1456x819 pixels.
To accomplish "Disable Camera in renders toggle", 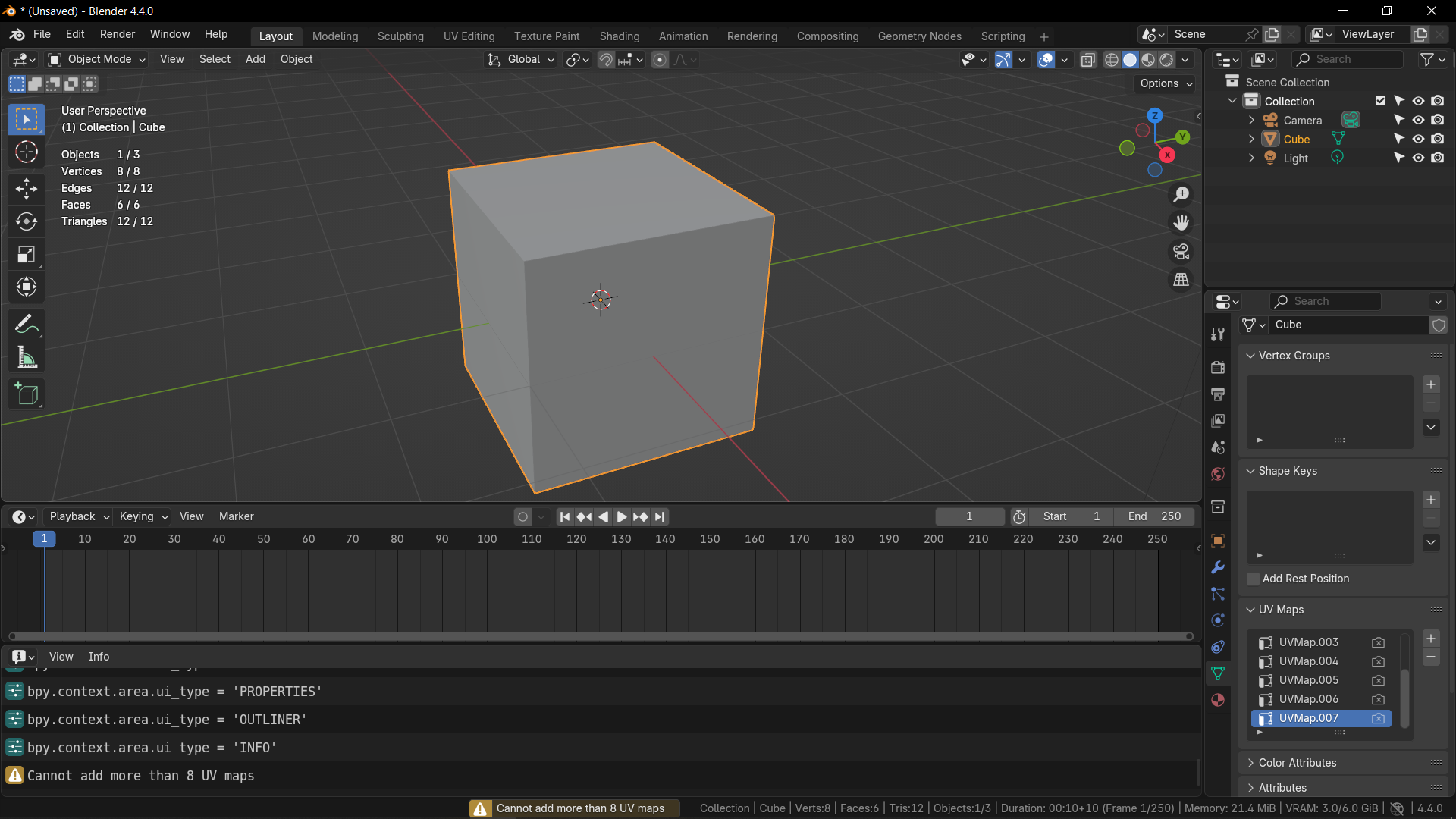I will [1438, 120].
